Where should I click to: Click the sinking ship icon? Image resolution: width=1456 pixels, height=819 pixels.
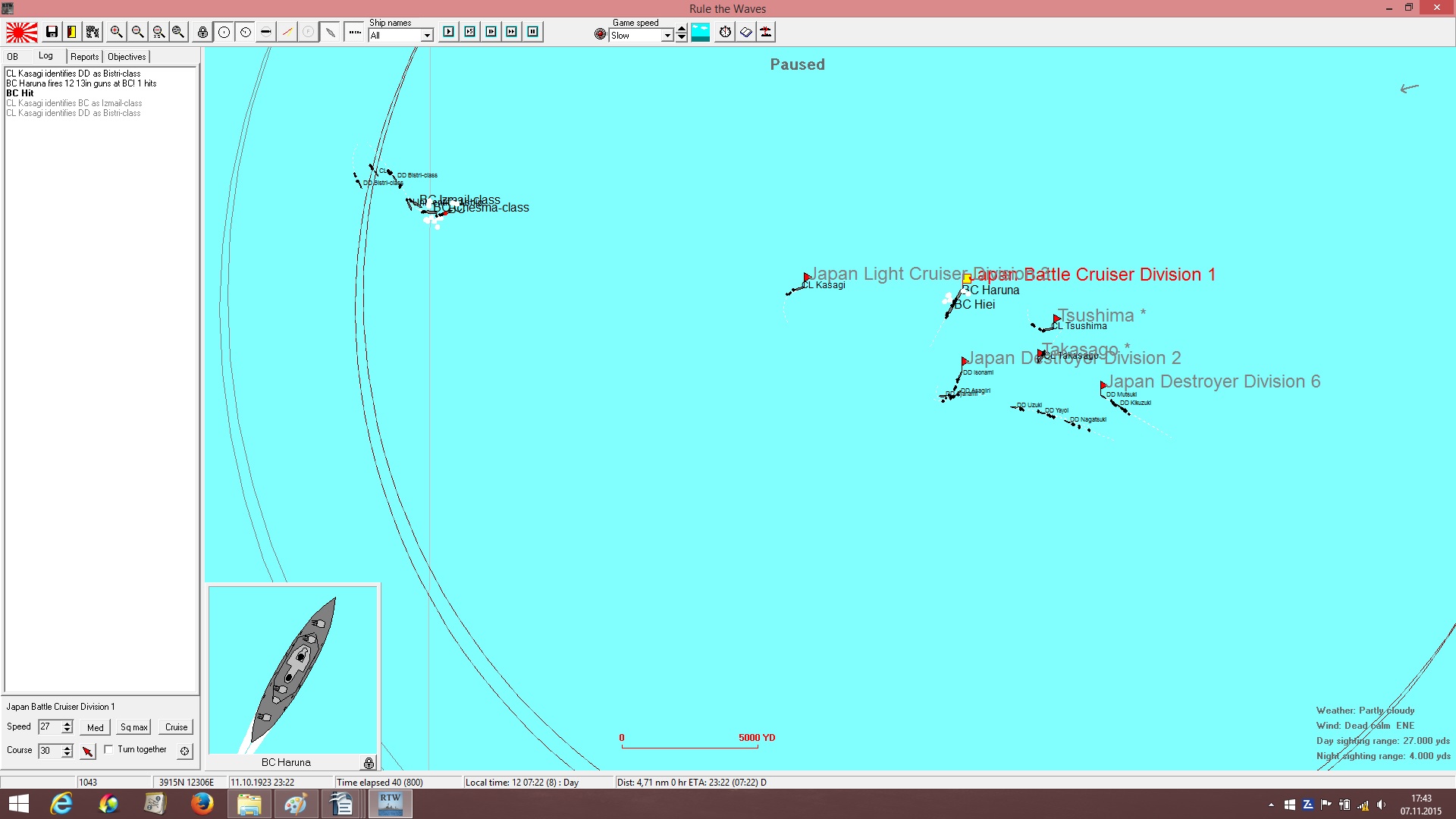767,32
